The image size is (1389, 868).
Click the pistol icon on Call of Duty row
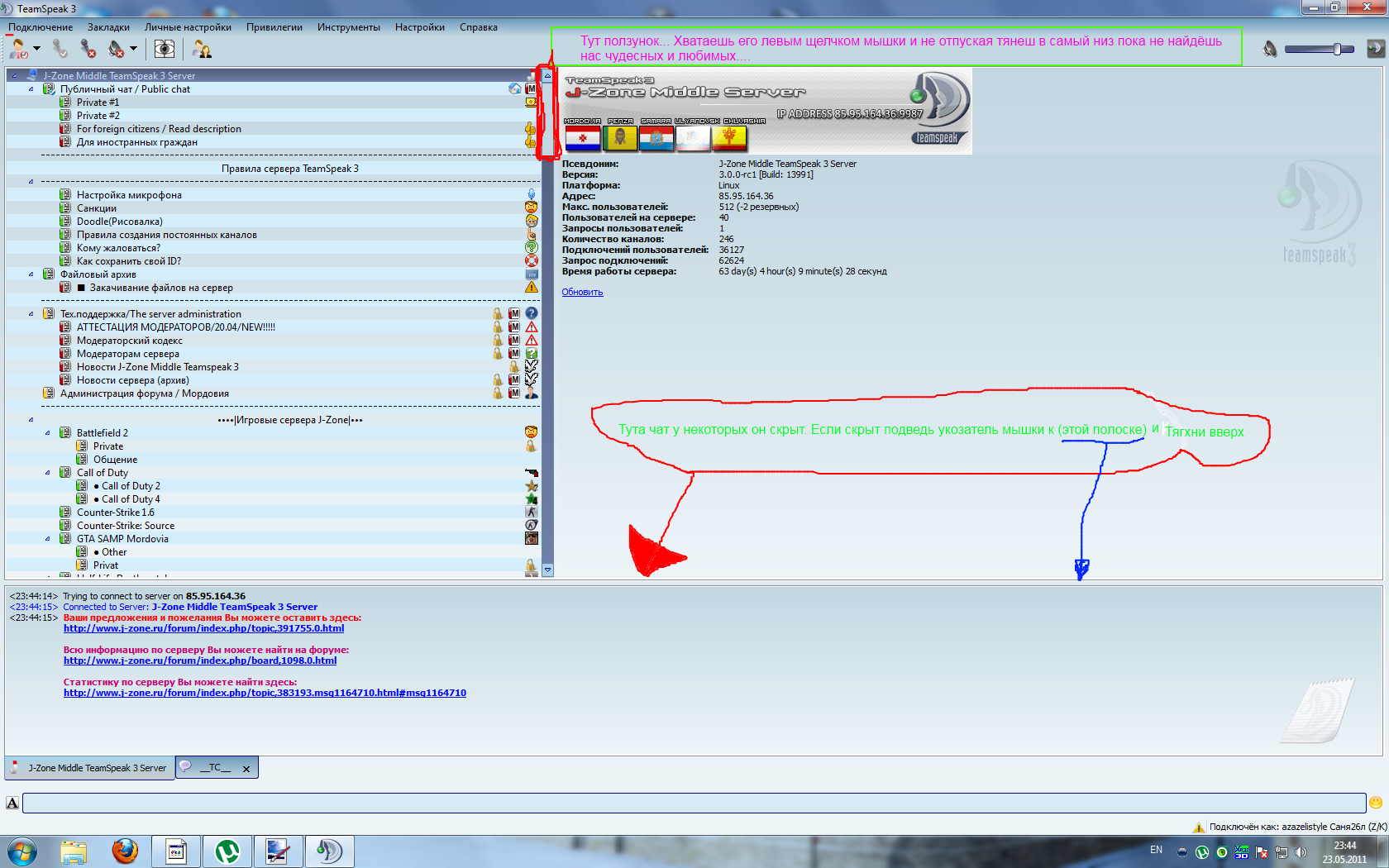[x=532, y=473]
